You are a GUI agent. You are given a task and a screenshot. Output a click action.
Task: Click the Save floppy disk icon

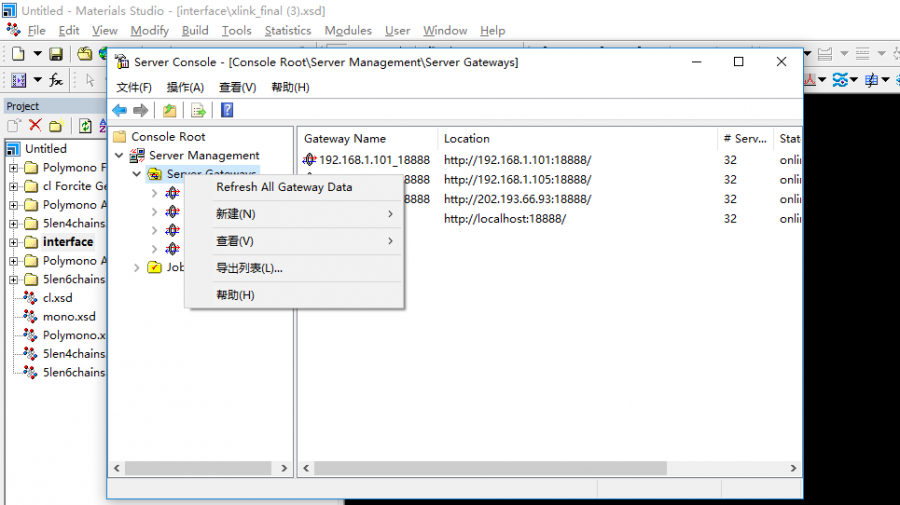click(56, 54)
